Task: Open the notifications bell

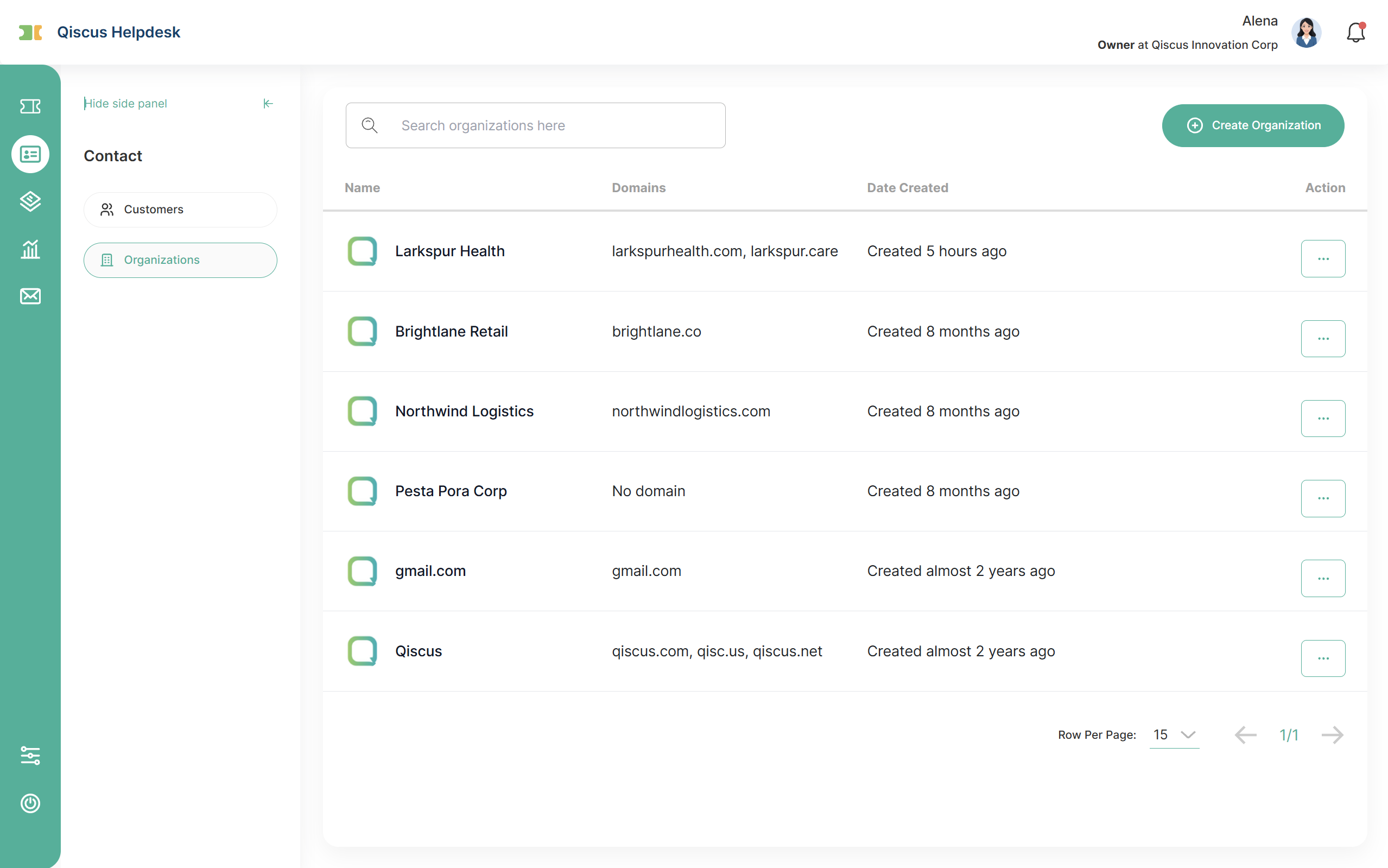Action: pos(1356,32)
